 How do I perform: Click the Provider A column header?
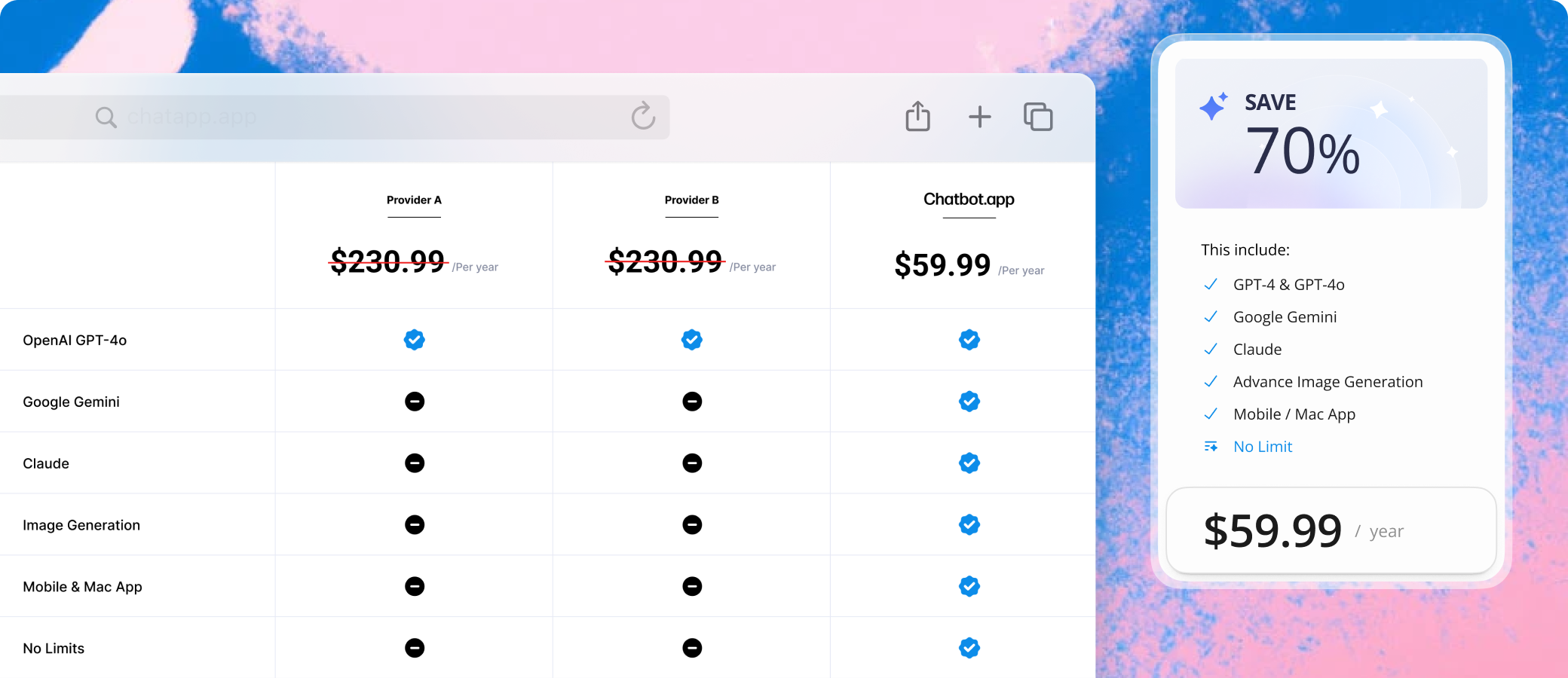tap(414, 200)
